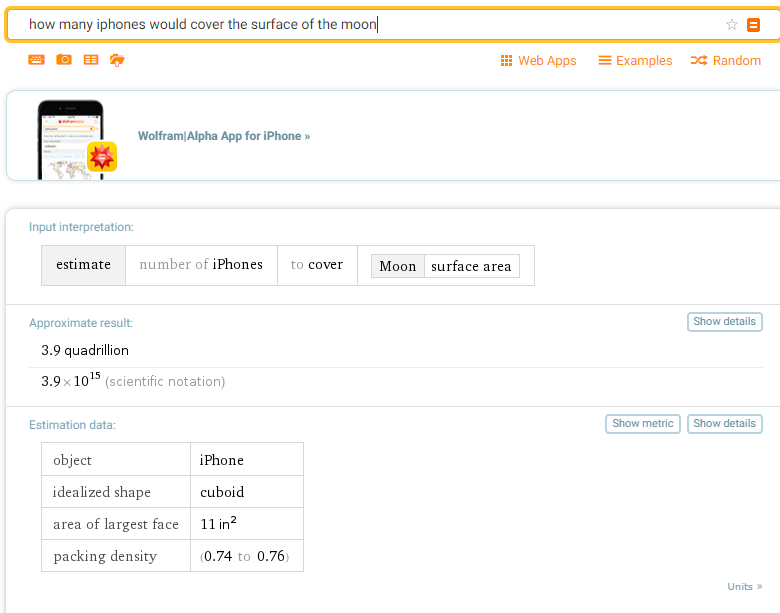Select the '3.9 quadrillion' result text
The width and height of the screenshot is (780, 613).
point(85,350)
